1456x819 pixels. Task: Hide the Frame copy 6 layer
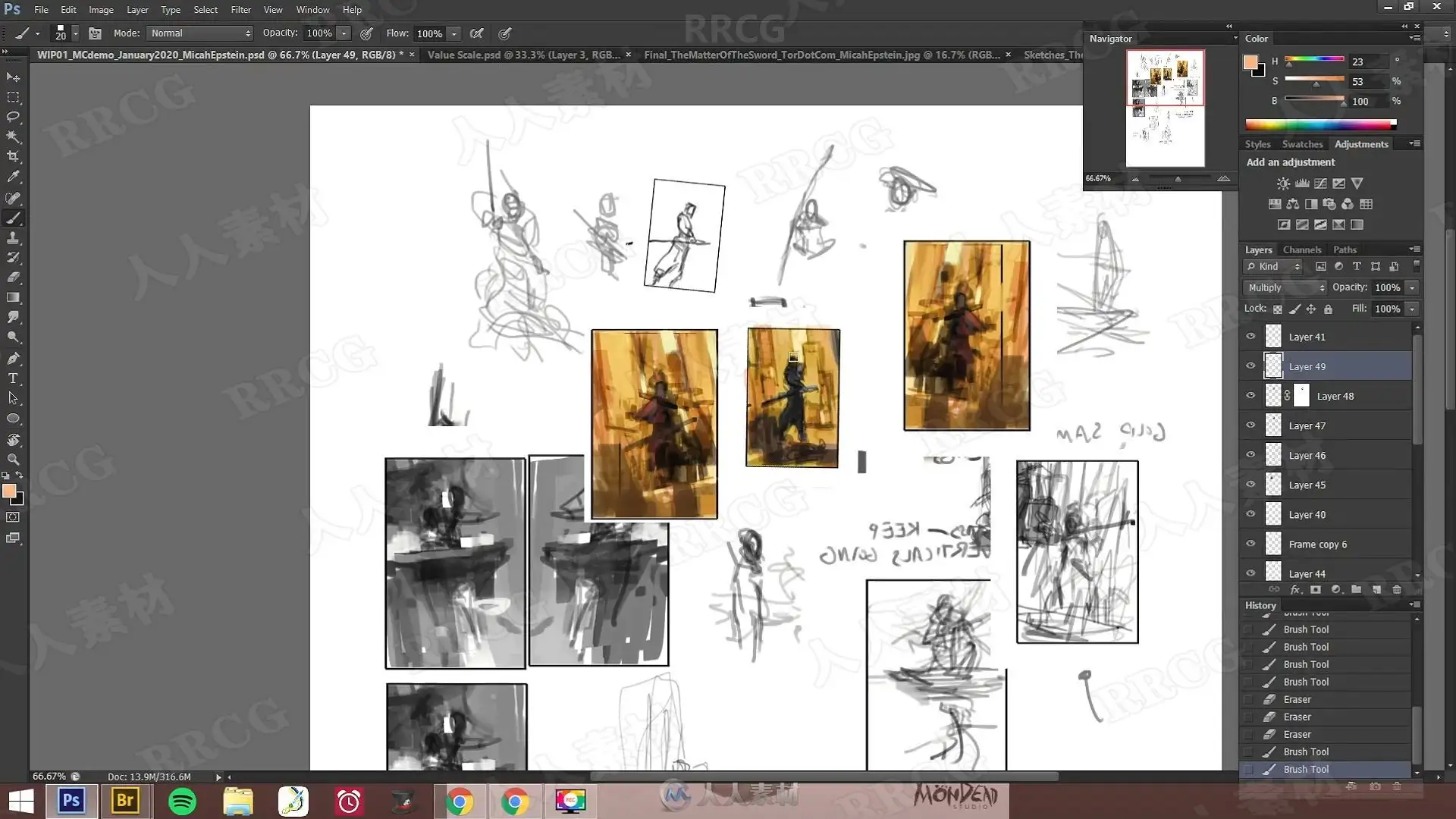click(1250, 544)
